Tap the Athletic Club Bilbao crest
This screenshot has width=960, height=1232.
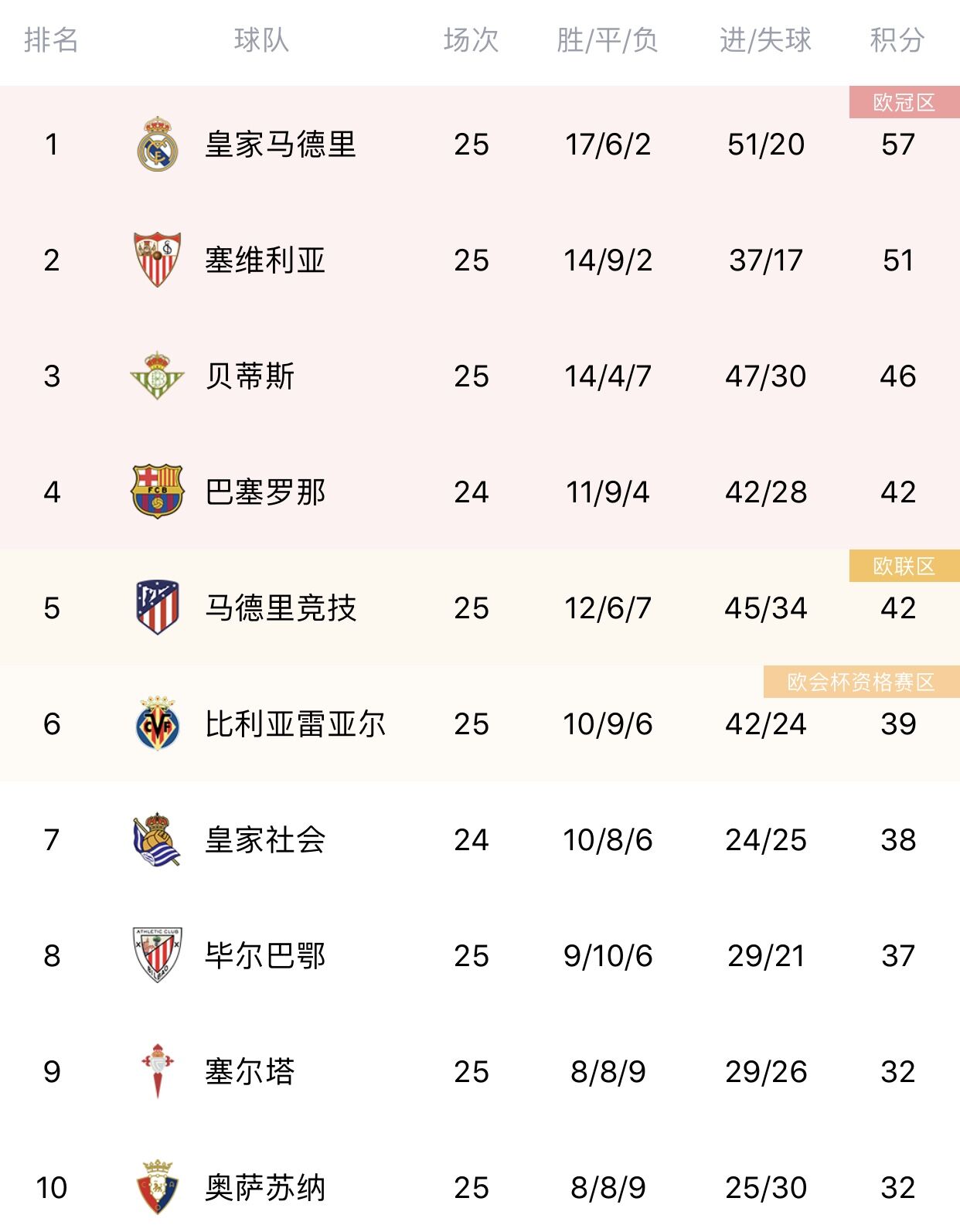(x=158, y=955)
